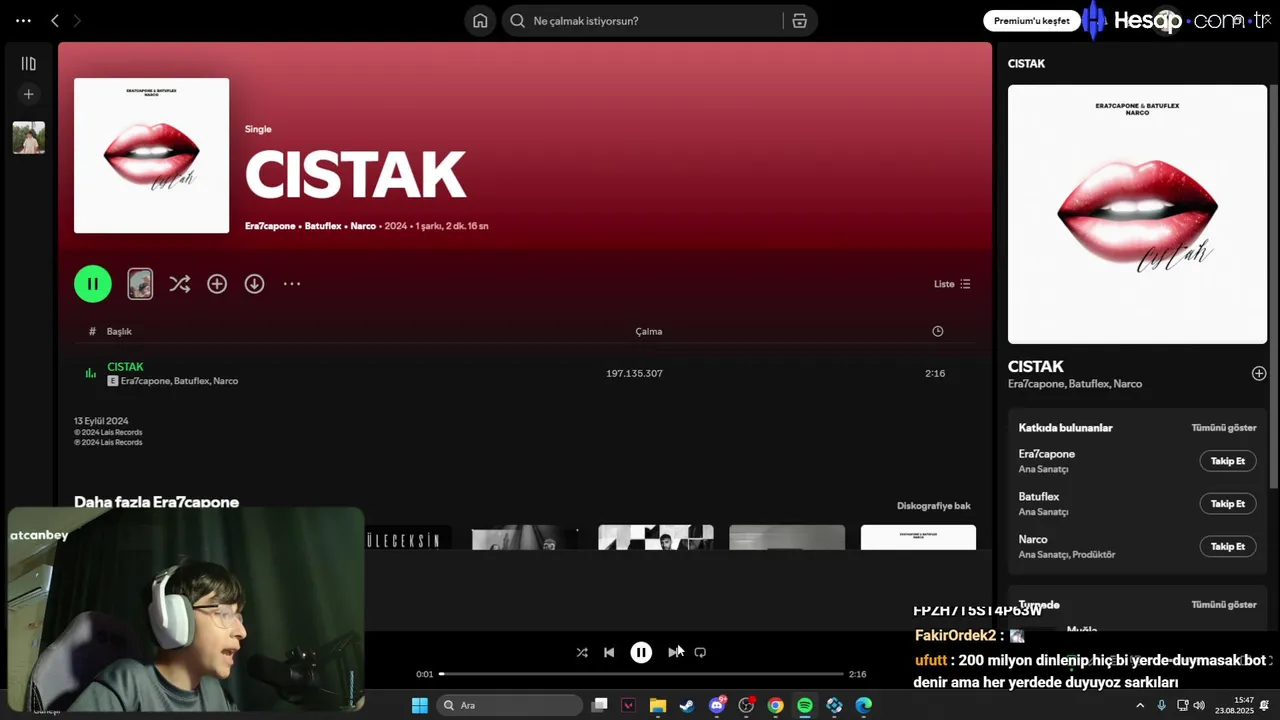Download the single with arrow icon
1280x720 pixels.
(254, 284)
